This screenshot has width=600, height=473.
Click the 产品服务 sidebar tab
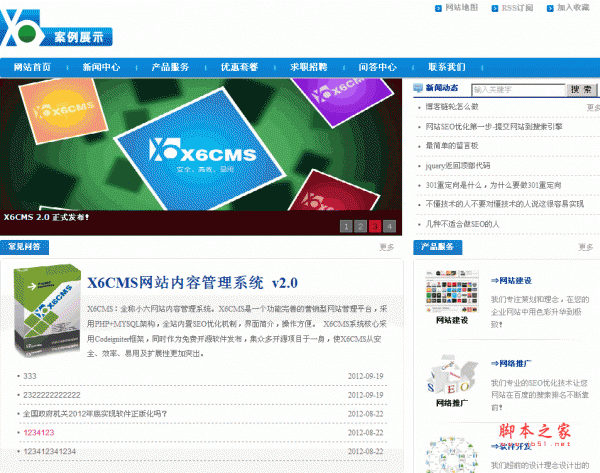(x=438, y=247)
